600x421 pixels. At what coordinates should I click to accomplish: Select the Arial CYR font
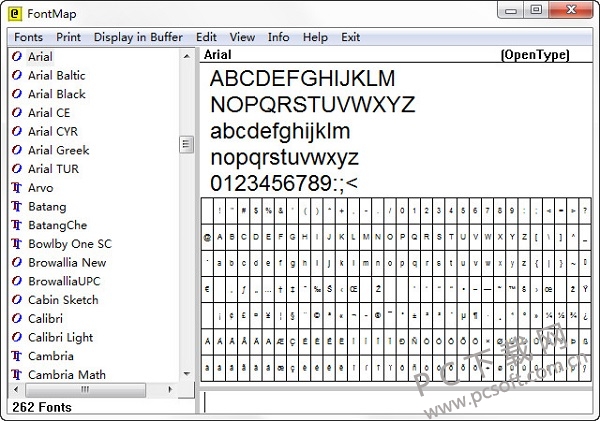click(x=53, y=132)
